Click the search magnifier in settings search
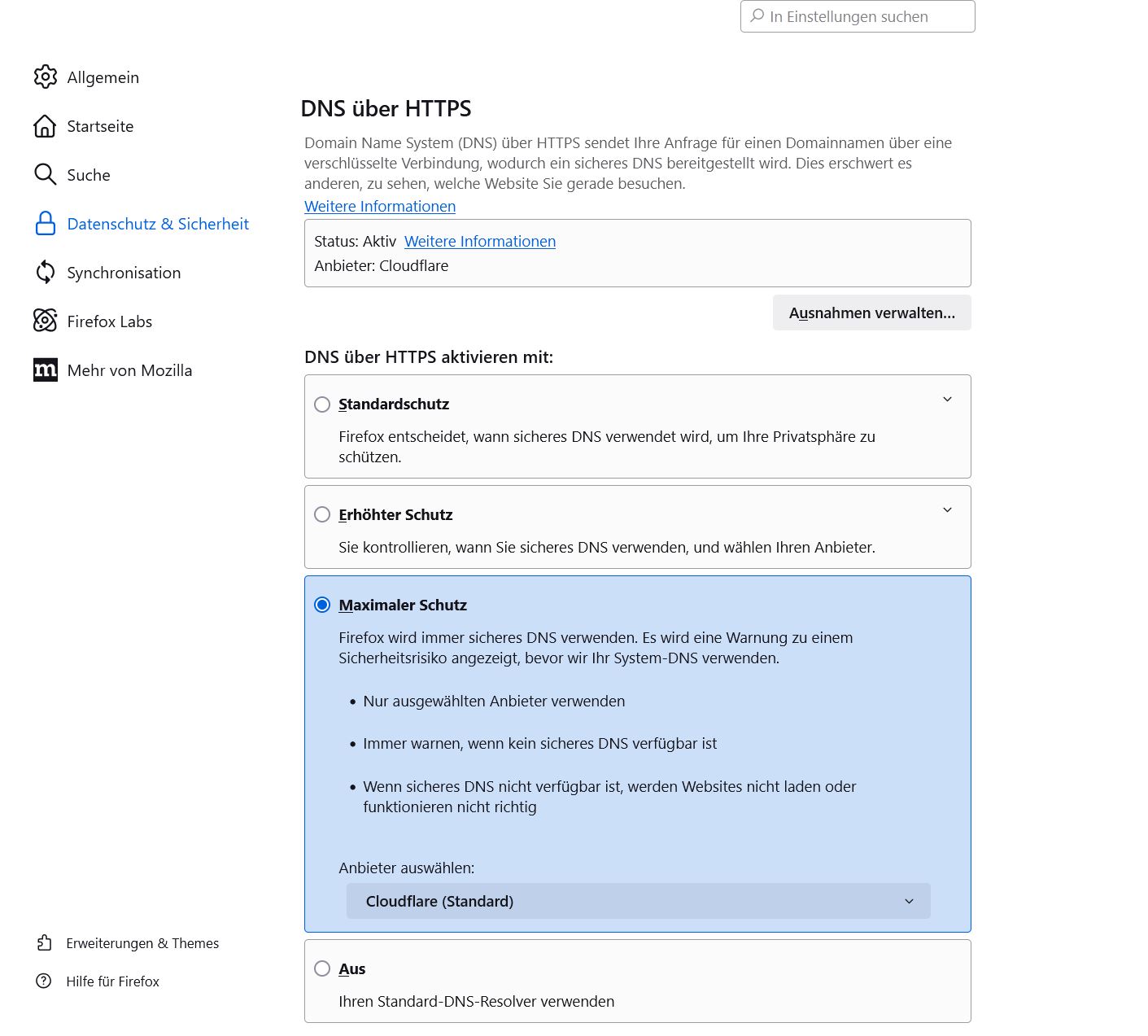This screenshot has width=1148, height=1036. point(757,16)
